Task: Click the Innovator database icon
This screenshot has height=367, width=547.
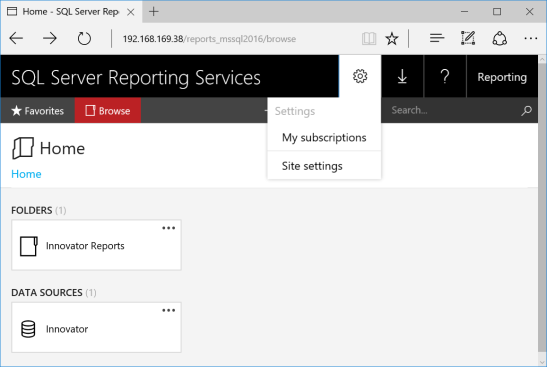Action: click(x=28, y=329)
